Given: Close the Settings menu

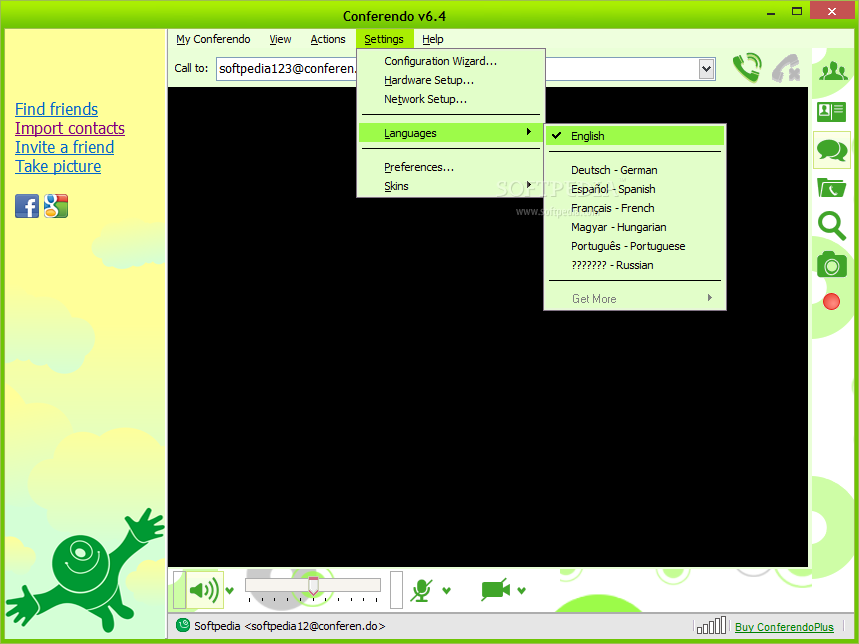Looking at the screenshot, I should (x=383, y=39).
